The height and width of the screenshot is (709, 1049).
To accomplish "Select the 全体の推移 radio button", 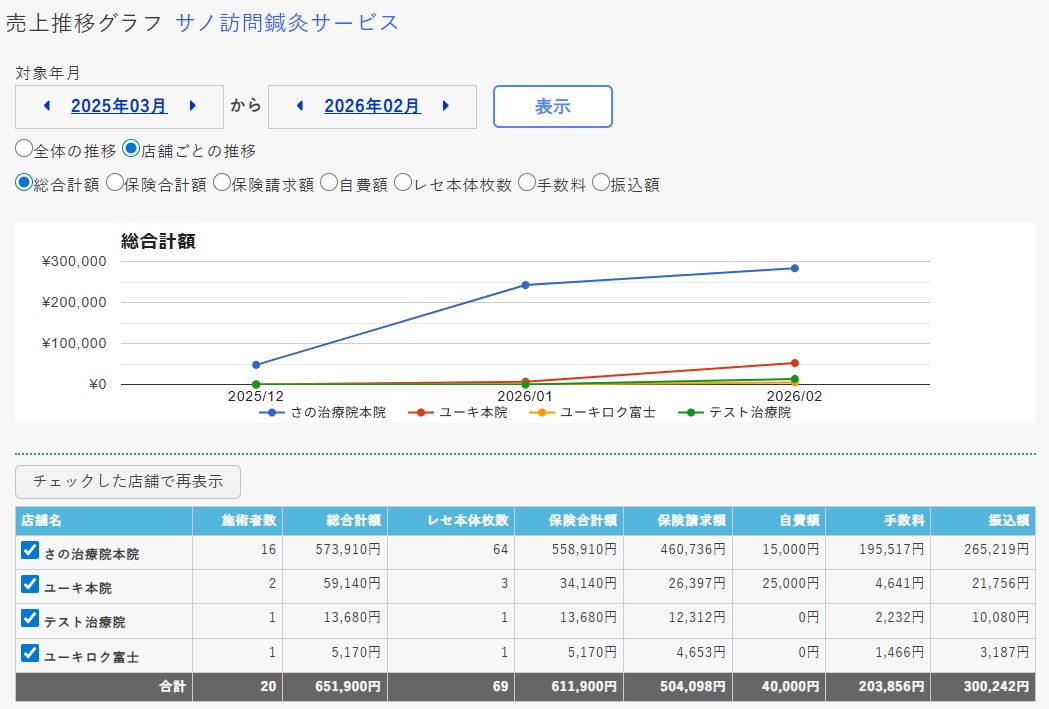I will pos(24,149).
